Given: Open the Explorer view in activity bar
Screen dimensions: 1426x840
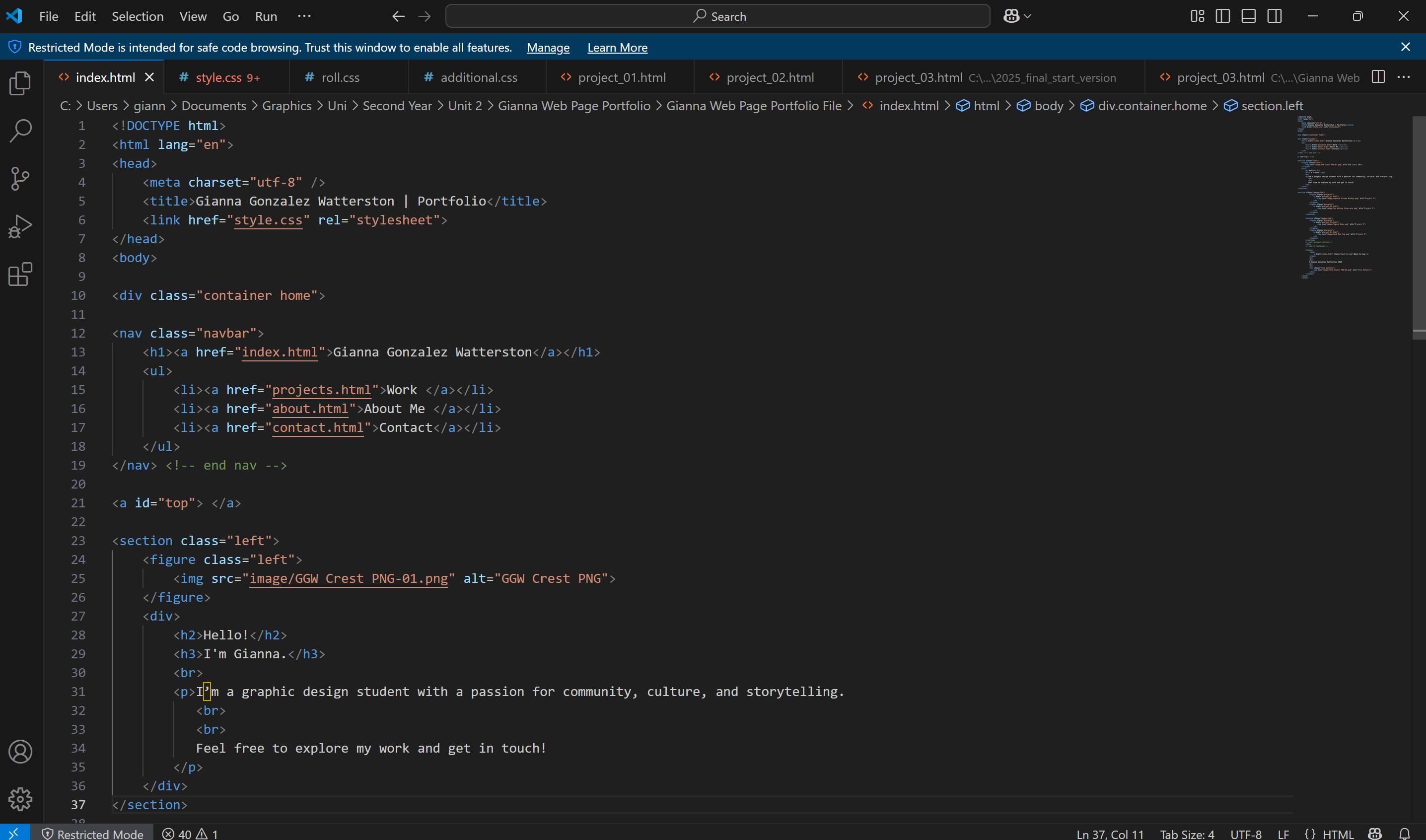Looking at the screenshot, I should point(20,83).
